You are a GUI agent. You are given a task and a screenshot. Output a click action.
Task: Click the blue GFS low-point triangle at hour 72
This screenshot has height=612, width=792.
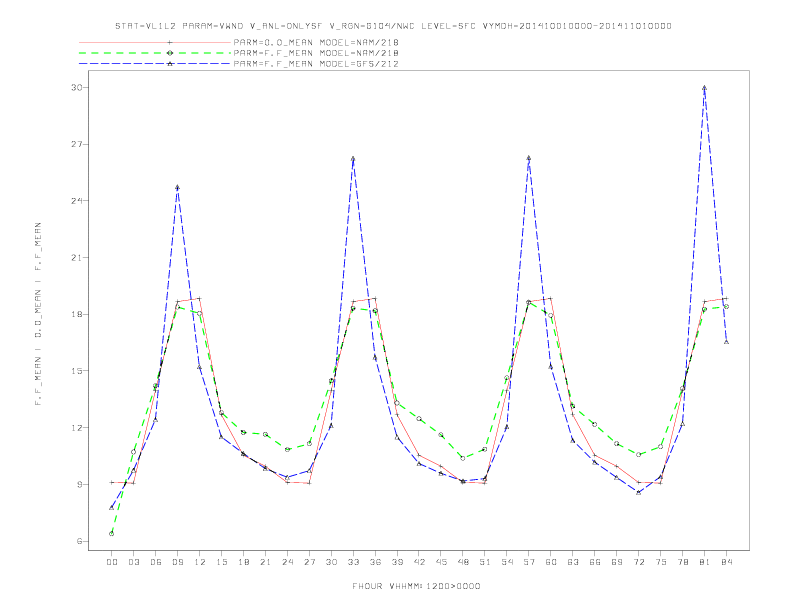click(638, 492)
